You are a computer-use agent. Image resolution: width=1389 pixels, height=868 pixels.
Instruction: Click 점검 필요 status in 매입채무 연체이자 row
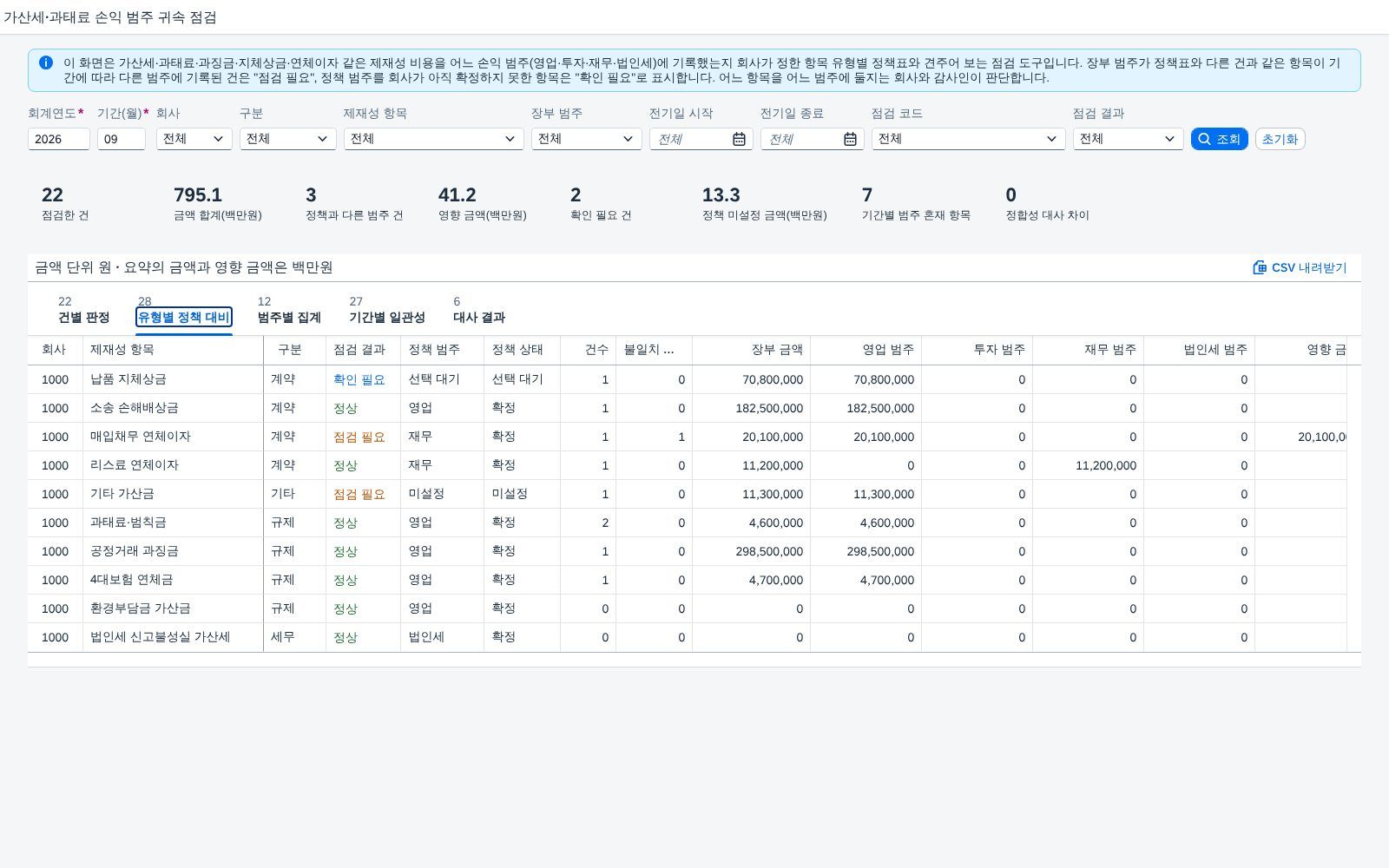pos(359,437)
